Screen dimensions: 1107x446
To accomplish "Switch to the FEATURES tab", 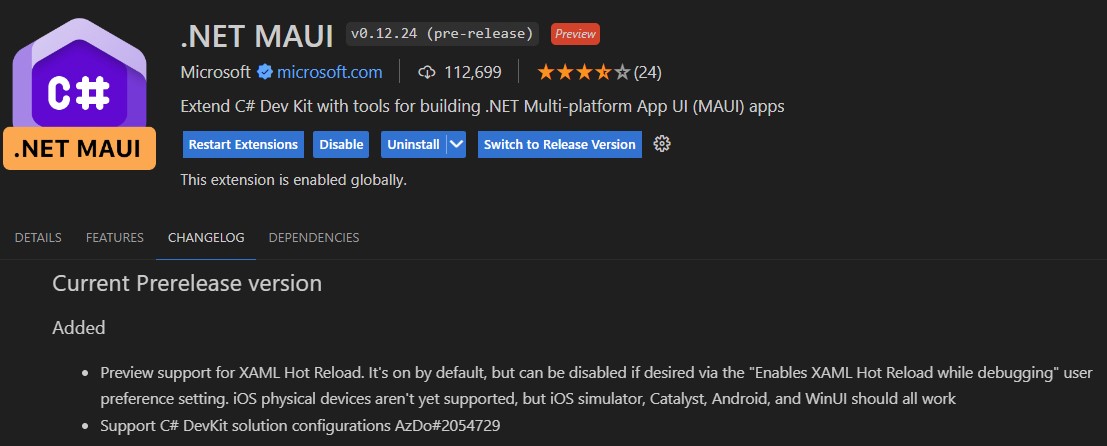I will pyautogui.click(x=115, y=238).
